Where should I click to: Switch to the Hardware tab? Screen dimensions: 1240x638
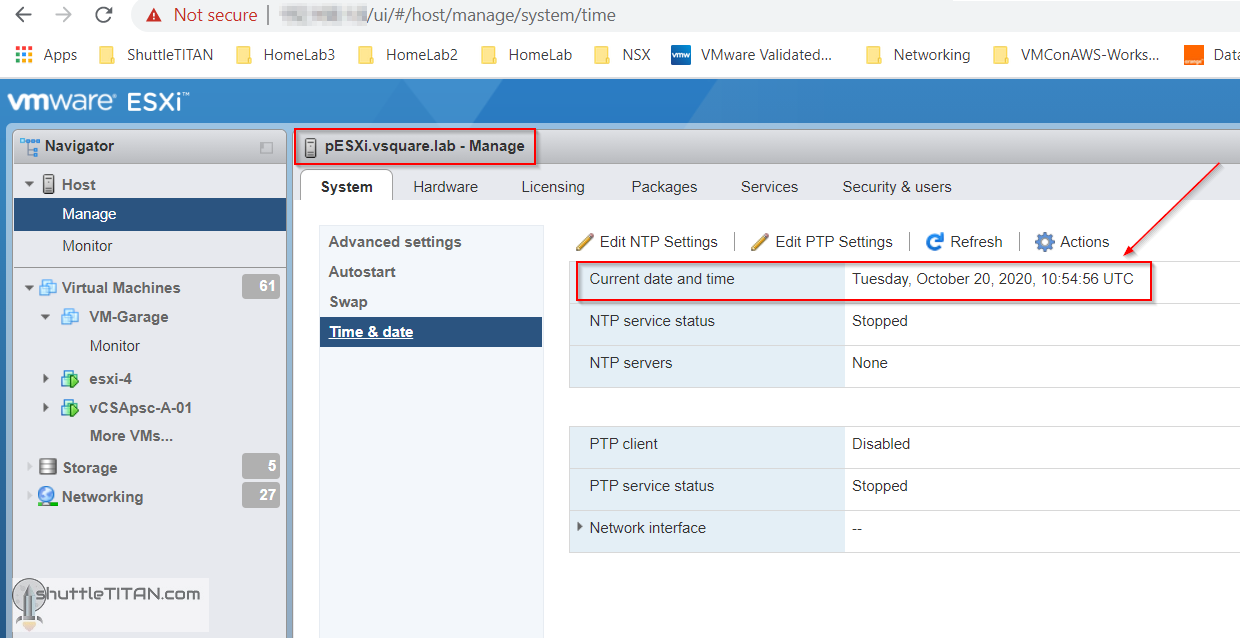(445, 186)
